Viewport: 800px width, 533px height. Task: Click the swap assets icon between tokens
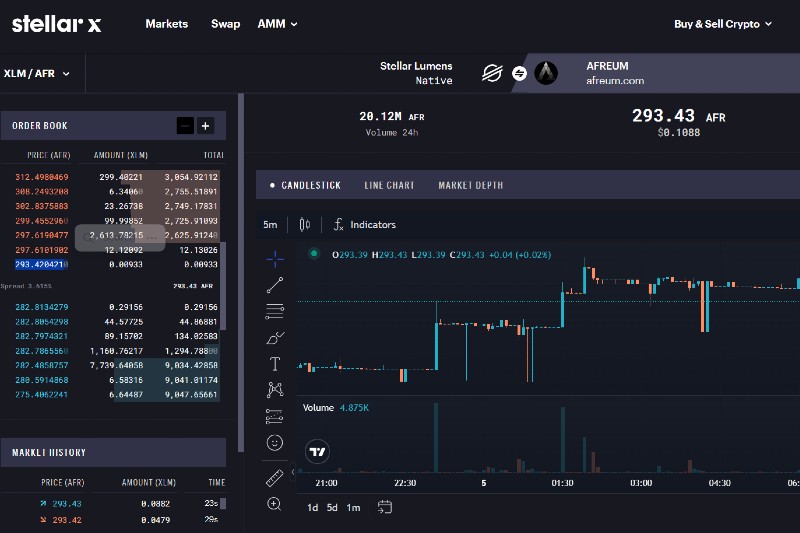519,73
